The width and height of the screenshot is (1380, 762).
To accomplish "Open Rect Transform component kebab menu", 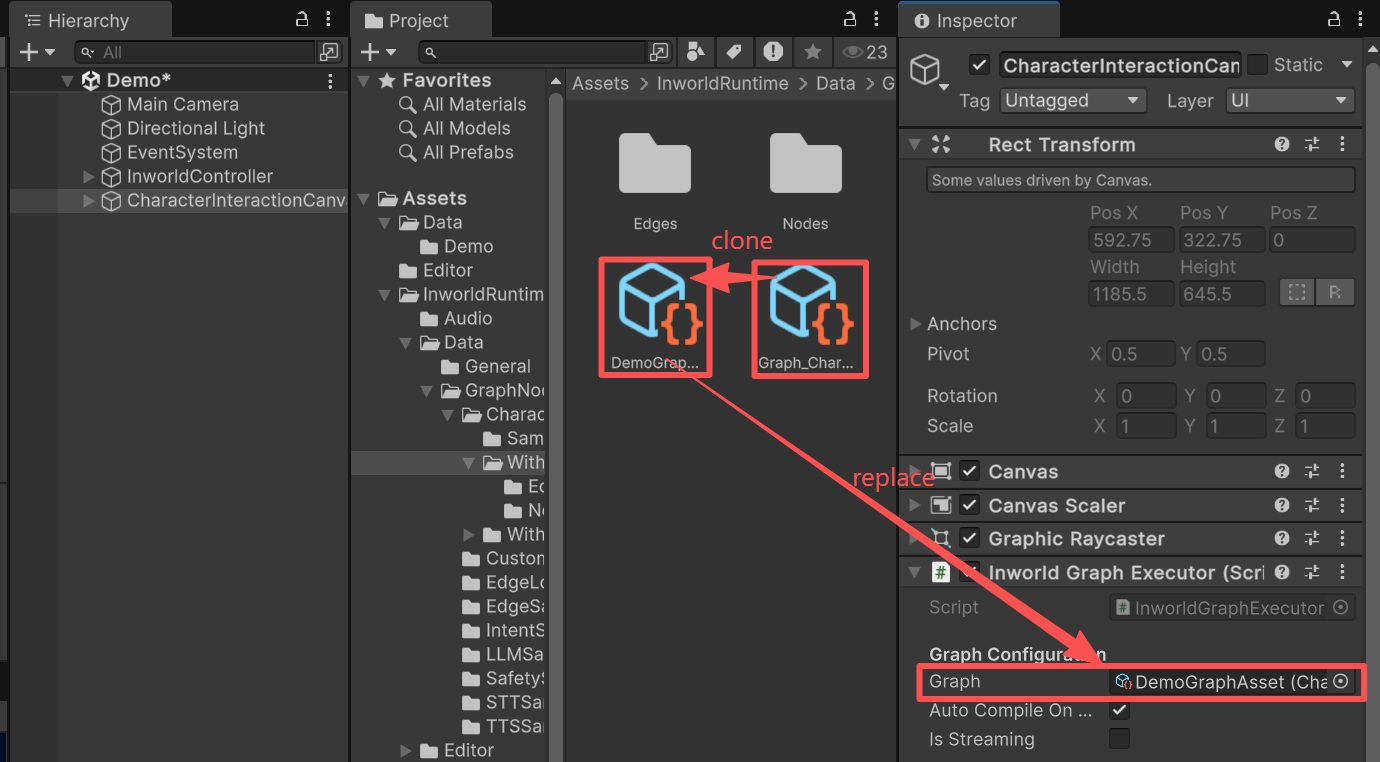I will [x=1342, y=145].
